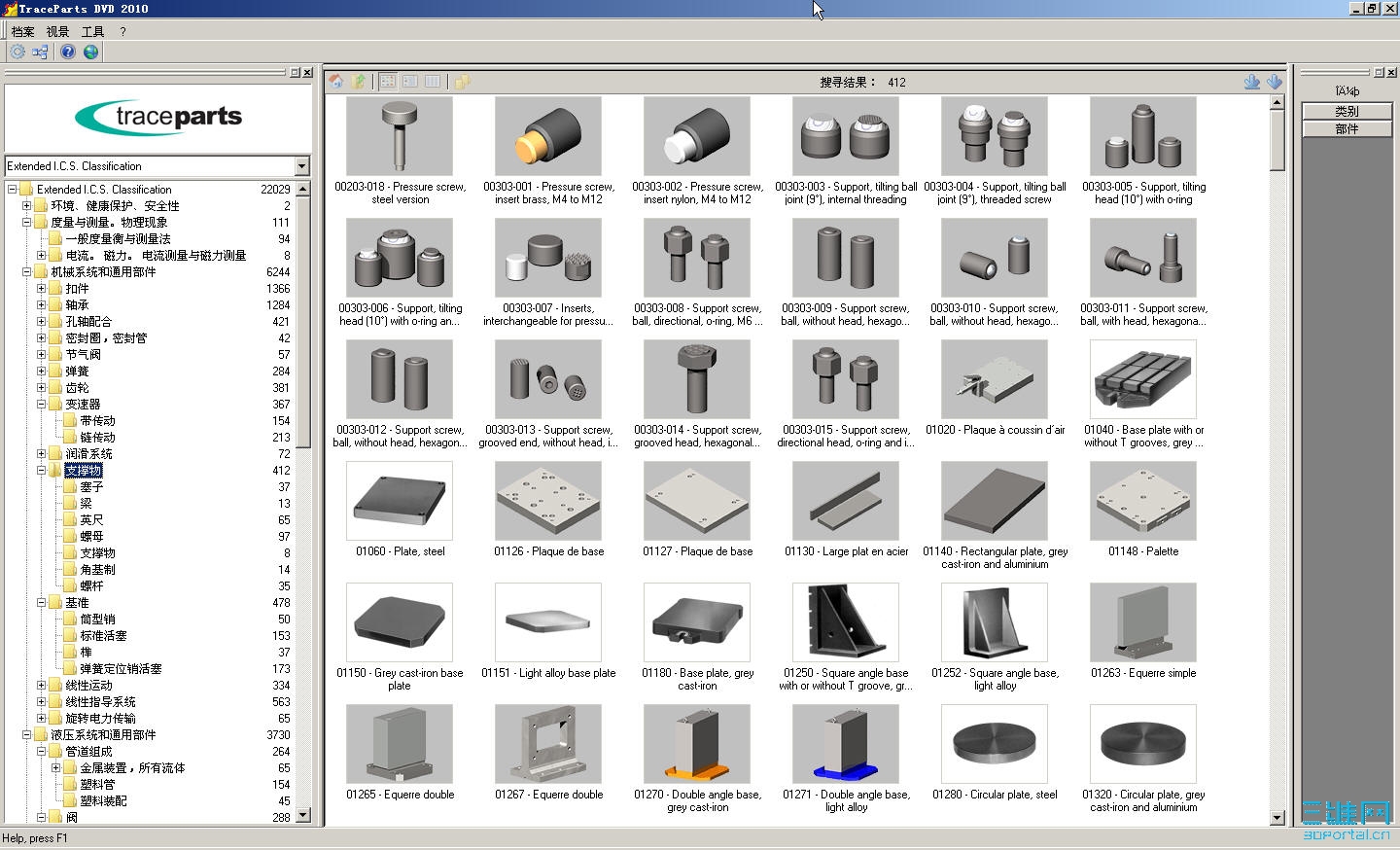The height and width of the screenshot is (850, 1400).
Task: Close the classification tree panel
Action: click(x=307, y=73)
